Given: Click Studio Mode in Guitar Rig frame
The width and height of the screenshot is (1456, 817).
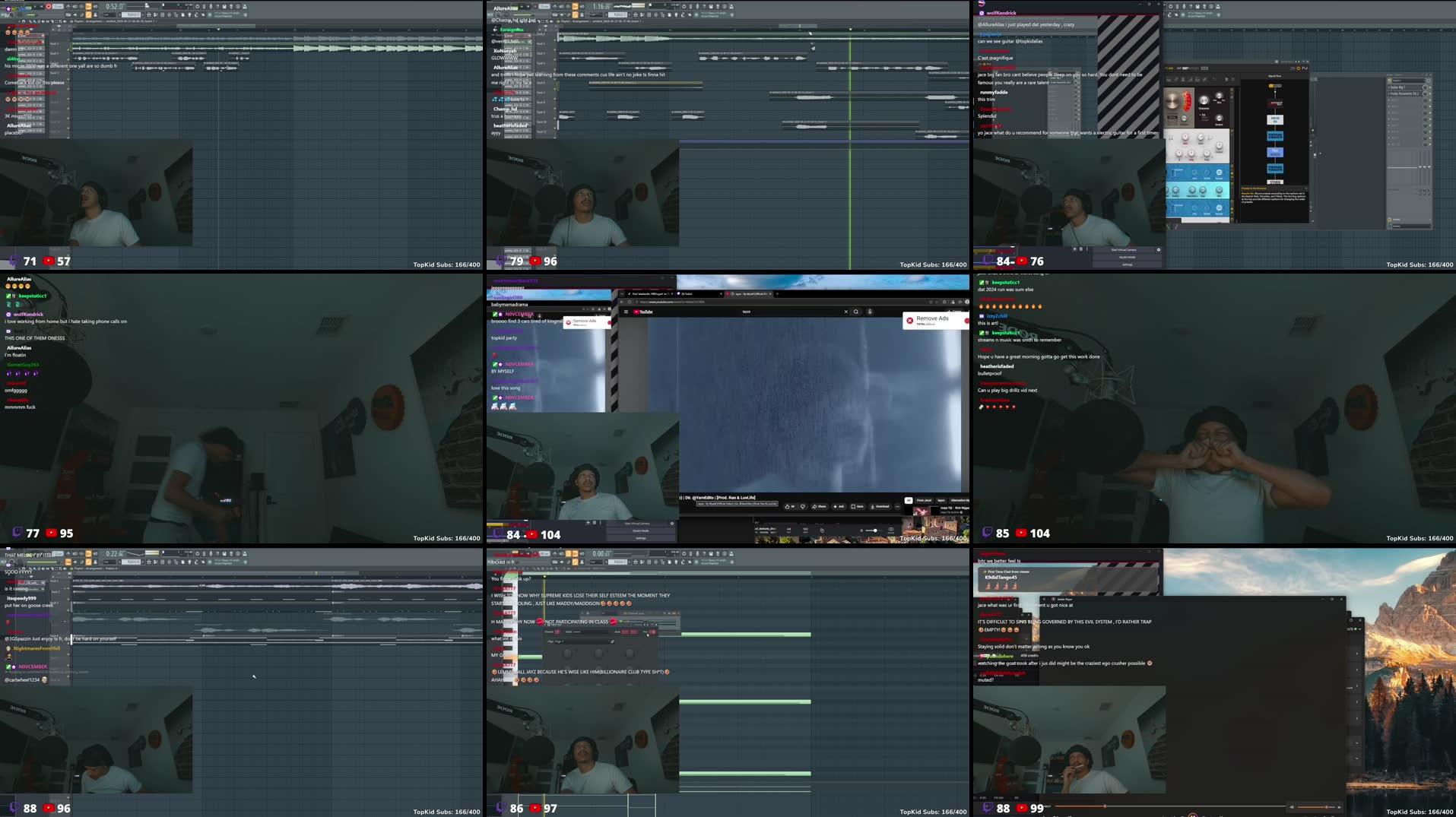Looking at the screenshot, I should (1128, 258).
